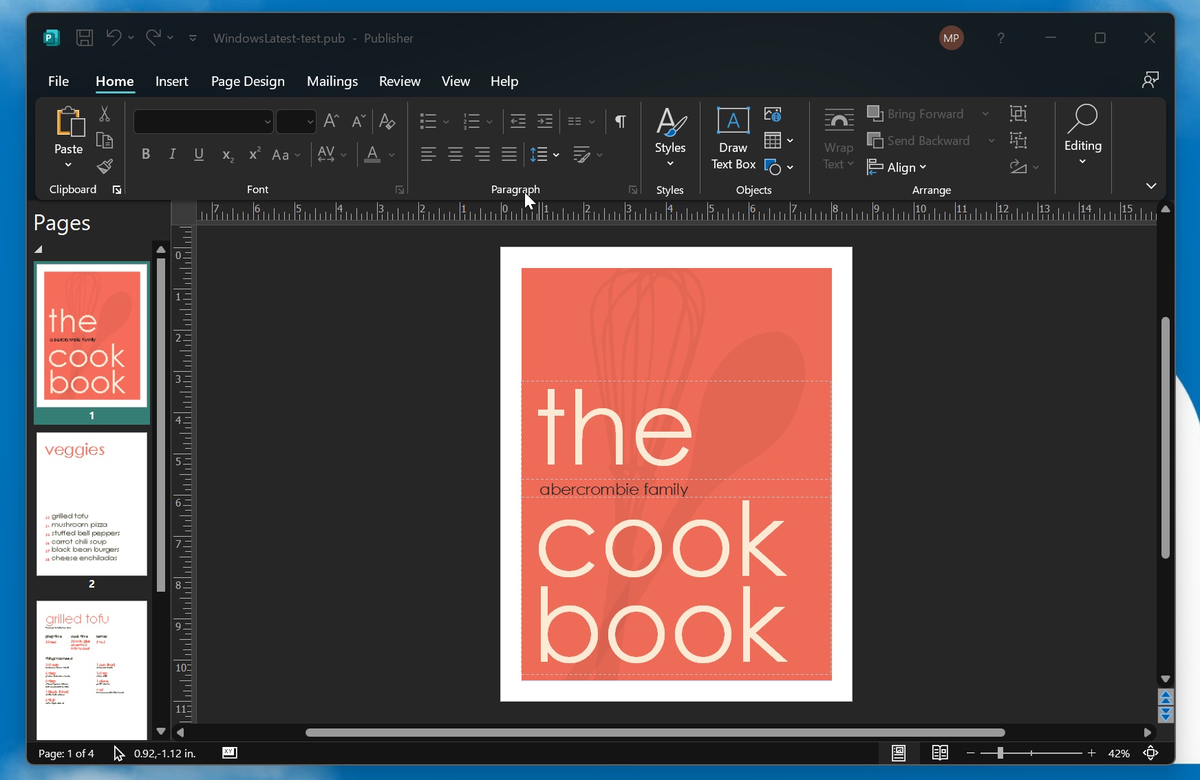Fit whole page icon in status bar

(1150, 753)
